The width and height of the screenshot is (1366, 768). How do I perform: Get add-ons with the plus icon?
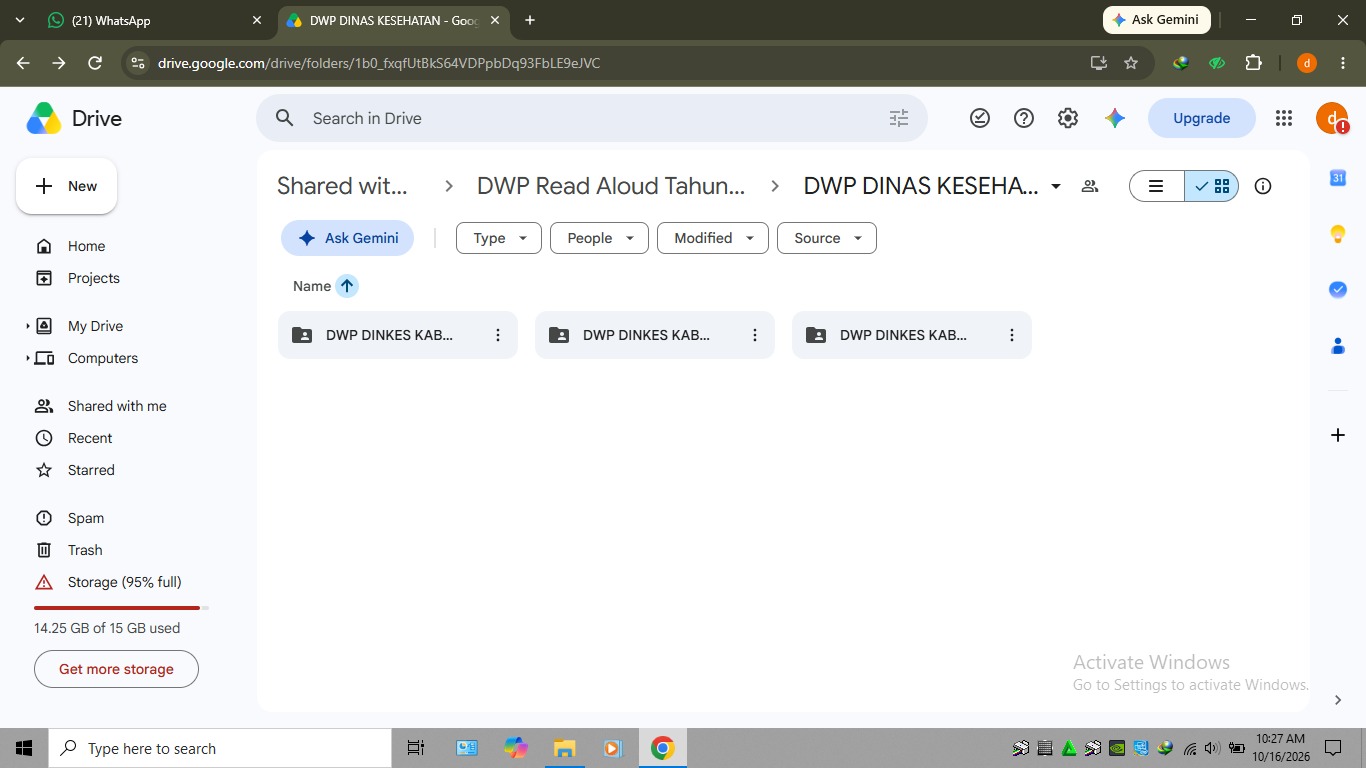pos(1338,435)
